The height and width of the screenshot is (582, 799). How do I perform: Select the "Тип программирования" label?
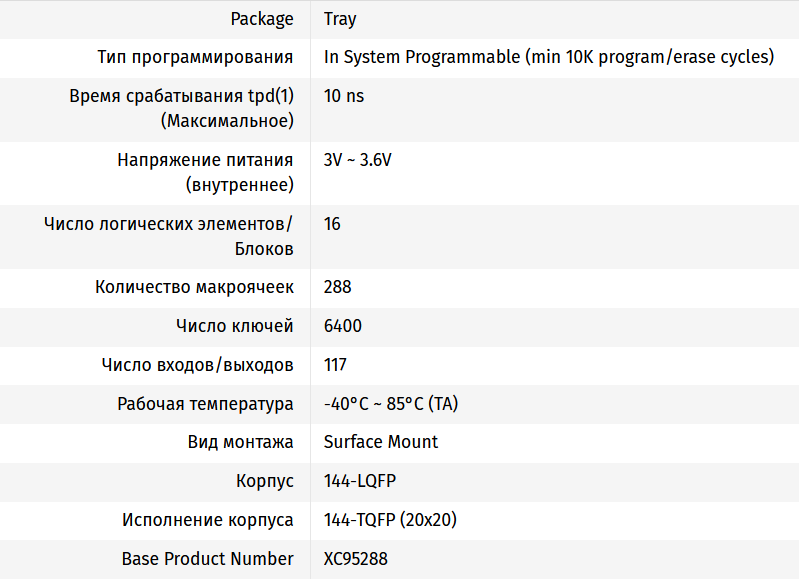(x=195, y=57)
